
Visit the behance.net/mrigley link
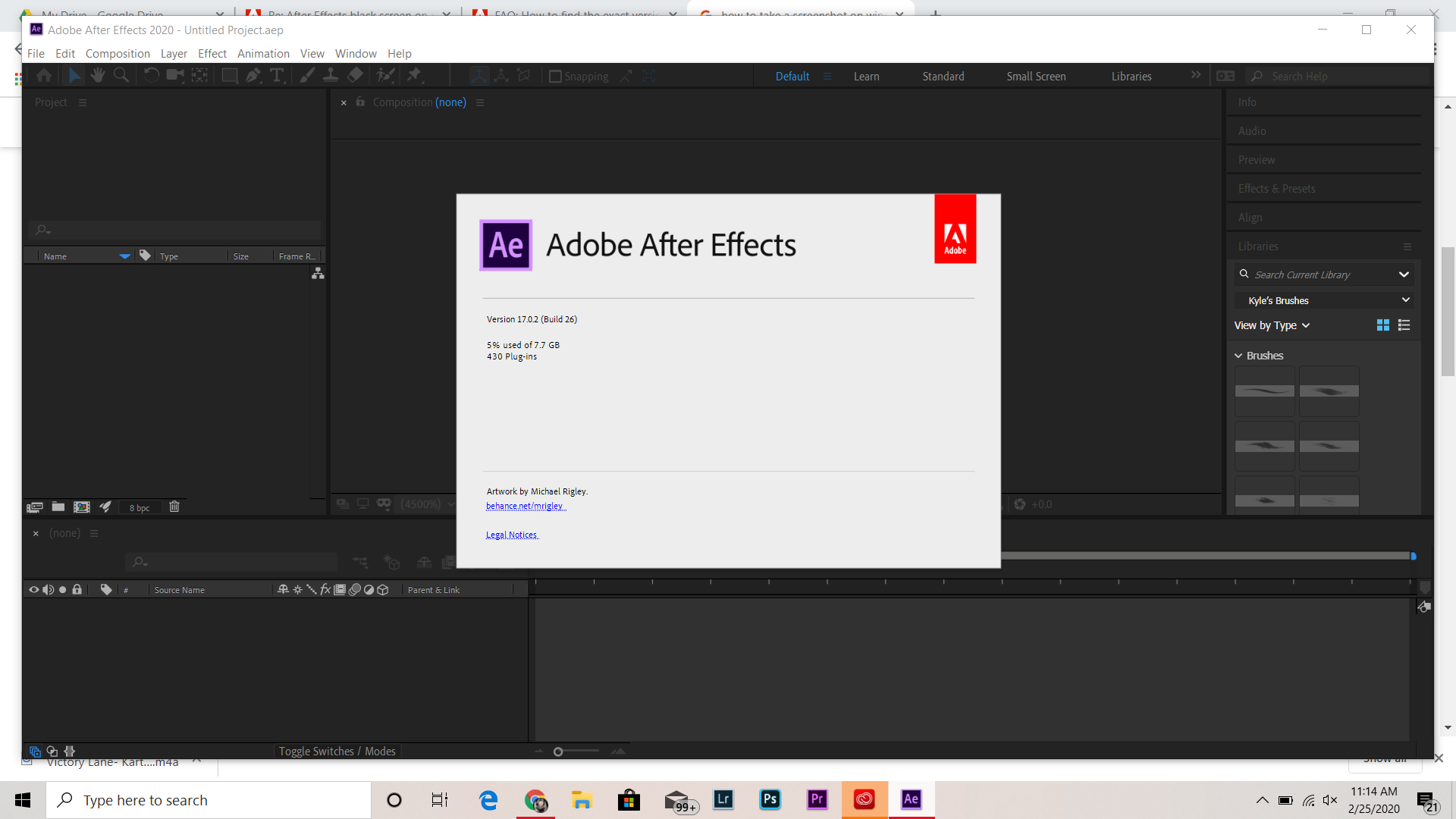525,506
